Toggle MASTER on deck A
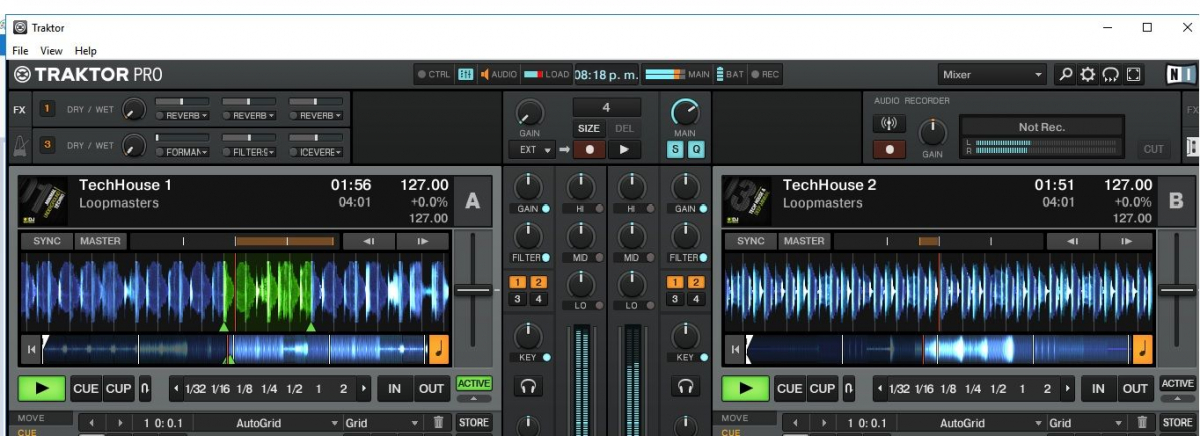1200x436 pixels. coord(100,241)
